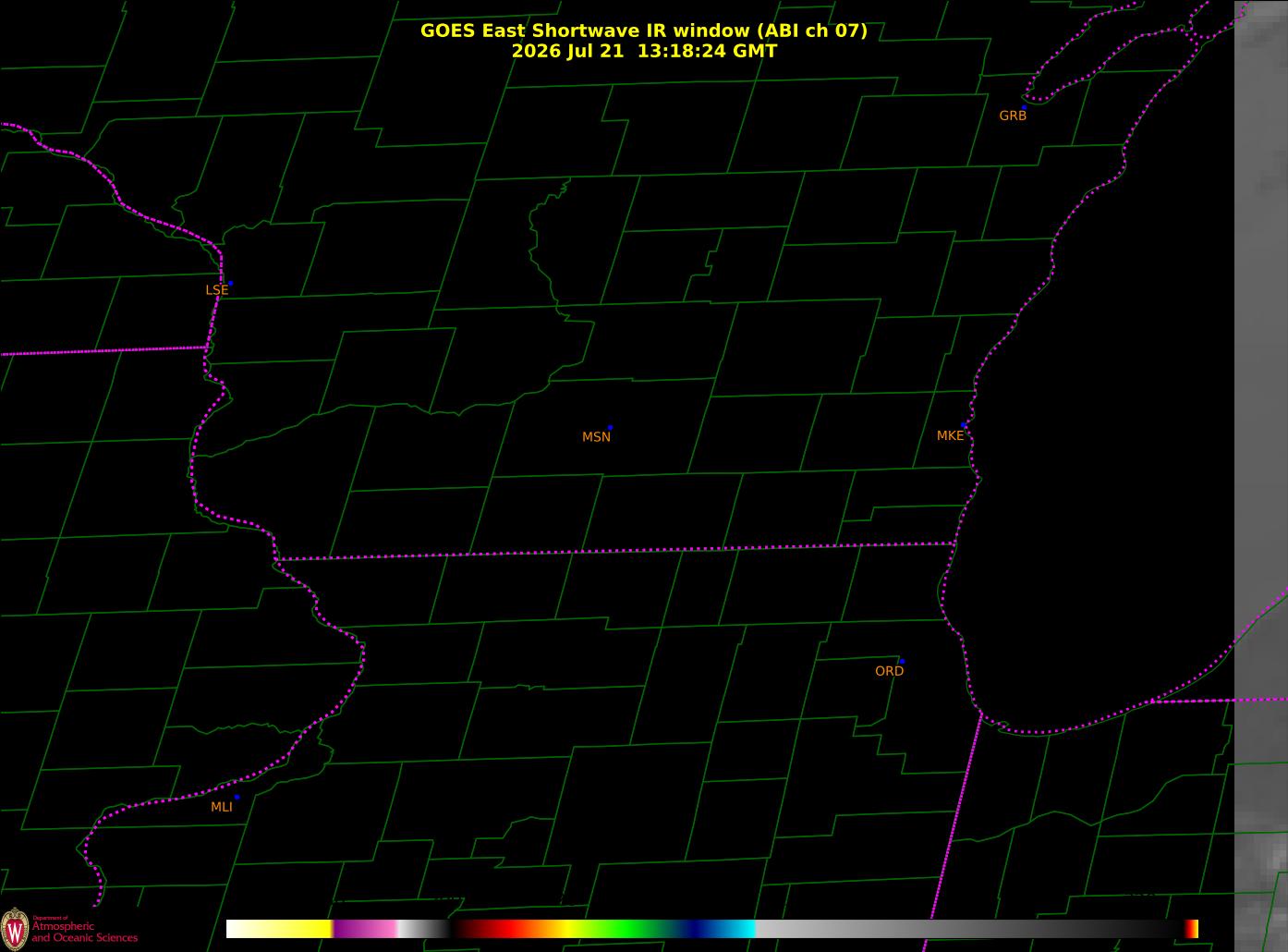Click the blue station dot at MSN
Screen dimensions: 1288x952
[x=610, y=428]
